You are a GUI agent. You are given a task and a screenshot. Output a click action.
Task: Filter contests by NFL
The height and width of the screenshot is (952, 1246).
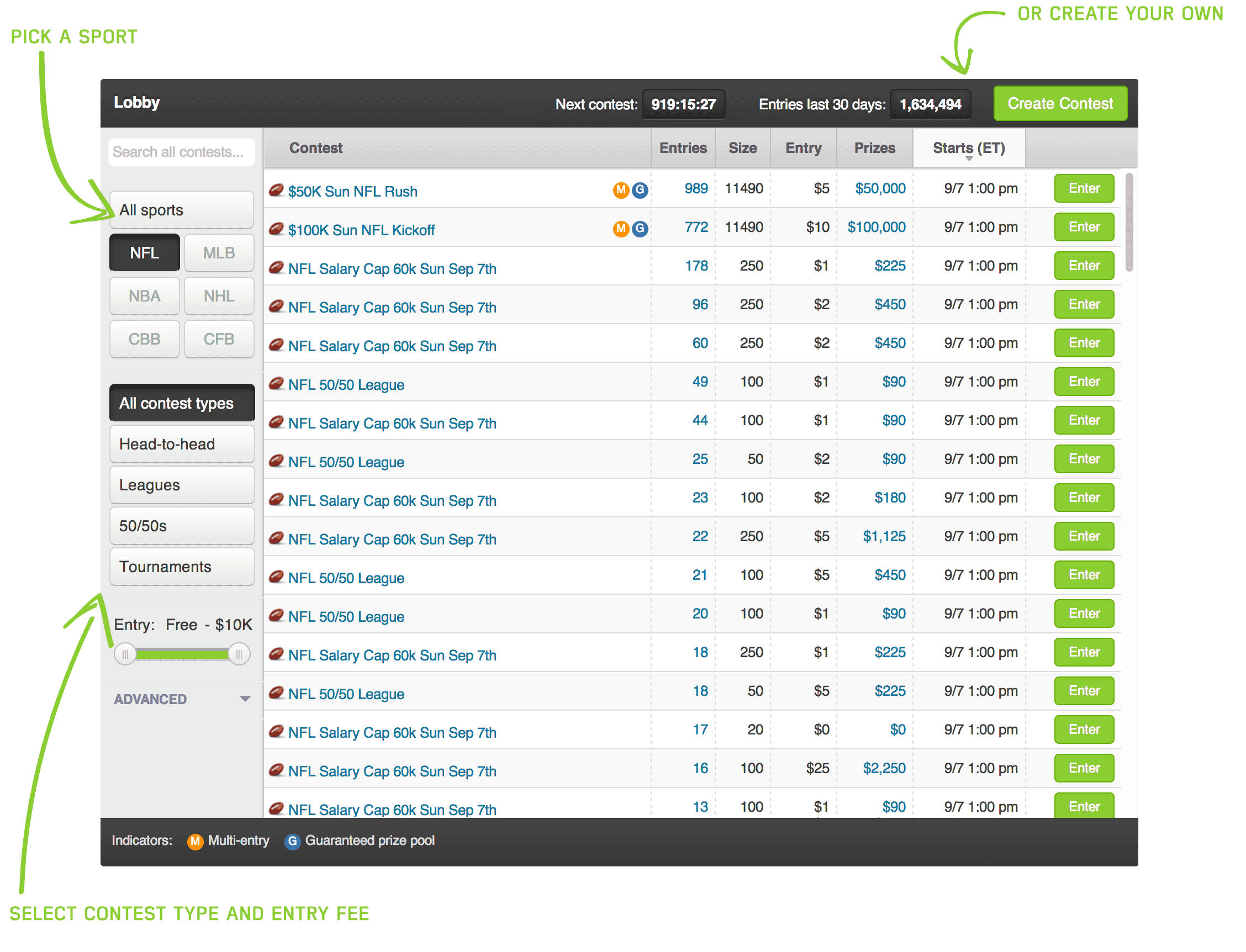[x=145, y=253]
